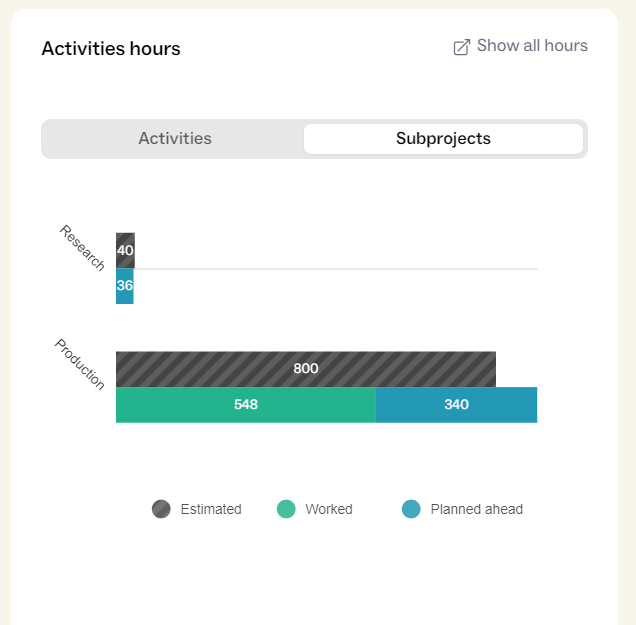This screenshot has height=625, width=636.
Task: Click the Production axis label
Action: (x=80, y=364)
